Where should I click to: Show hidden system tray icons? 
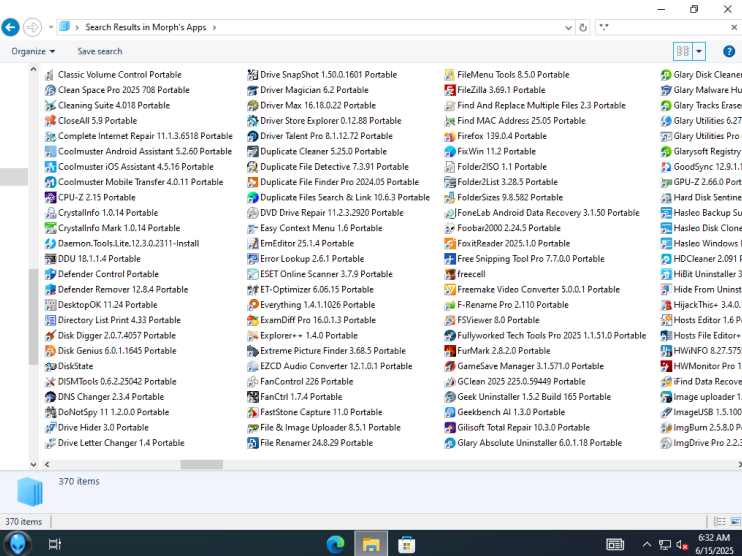click(x=647, y=544)
